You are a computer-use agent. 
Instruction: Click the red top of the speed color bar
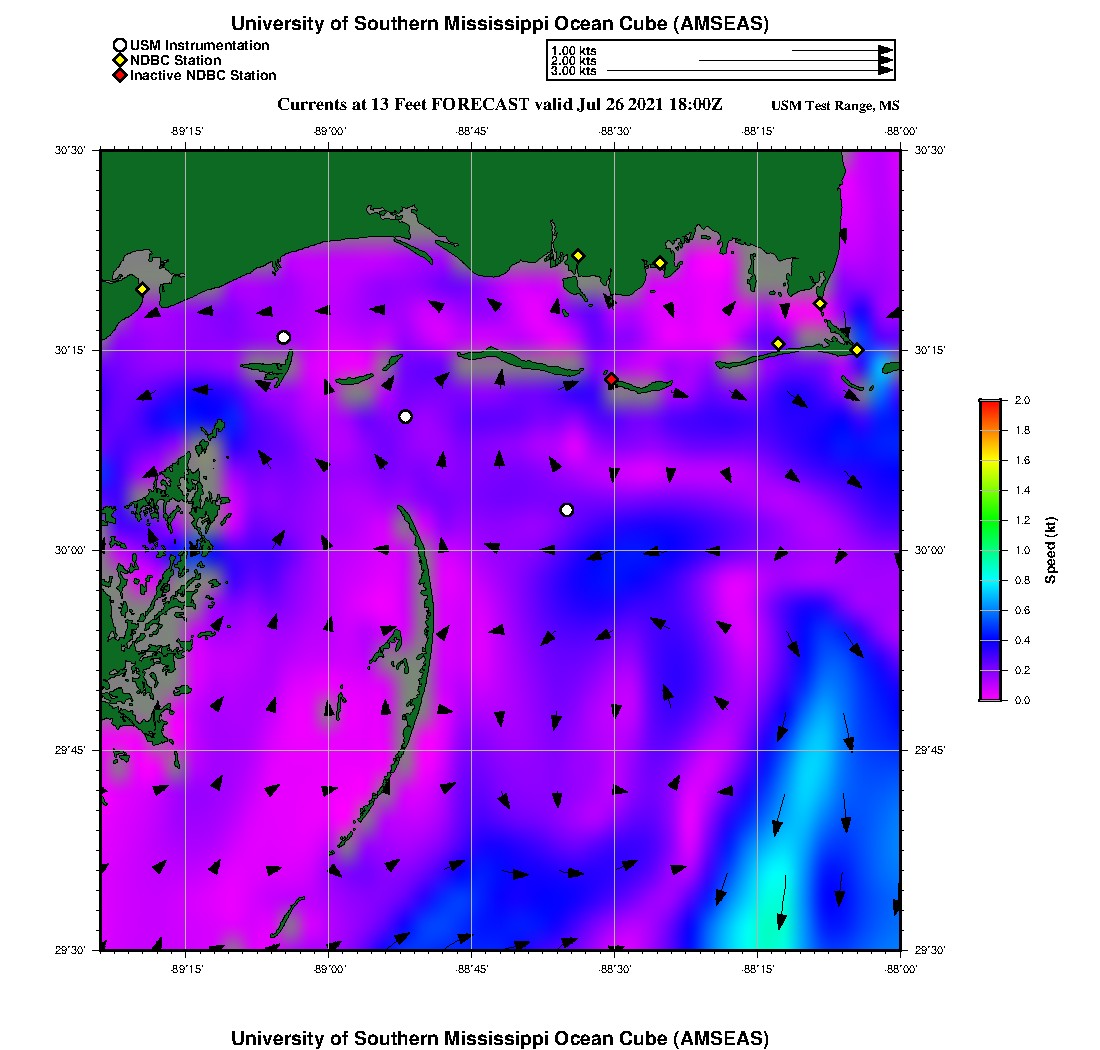click(990, 404)
